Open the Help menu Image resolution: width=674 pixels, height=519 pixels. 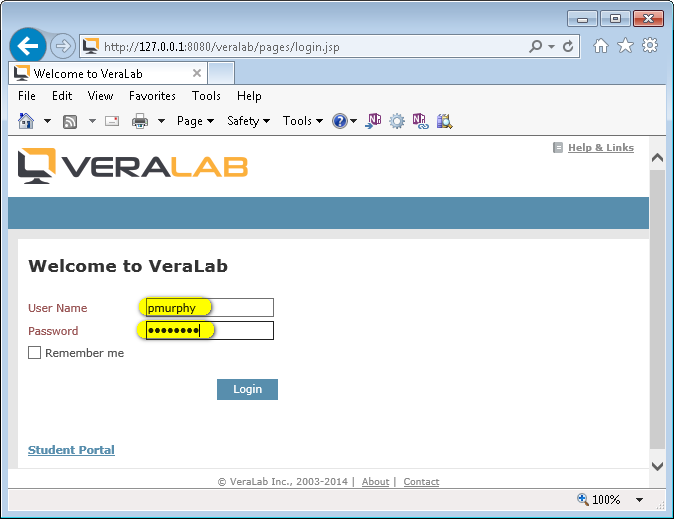click(x=249, y=96)
